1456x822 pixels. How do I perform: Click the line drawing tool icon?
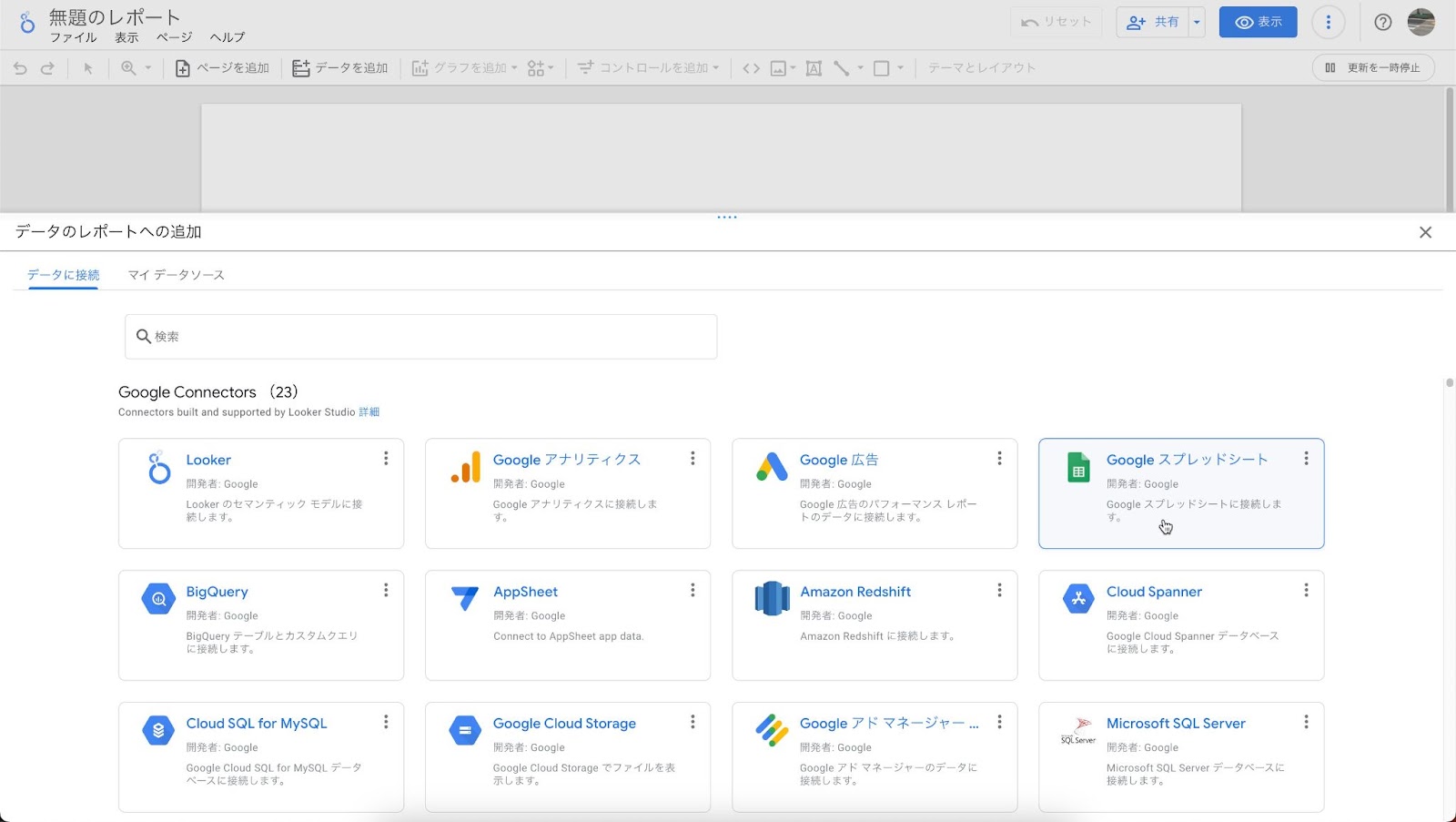tap(842, 68)
